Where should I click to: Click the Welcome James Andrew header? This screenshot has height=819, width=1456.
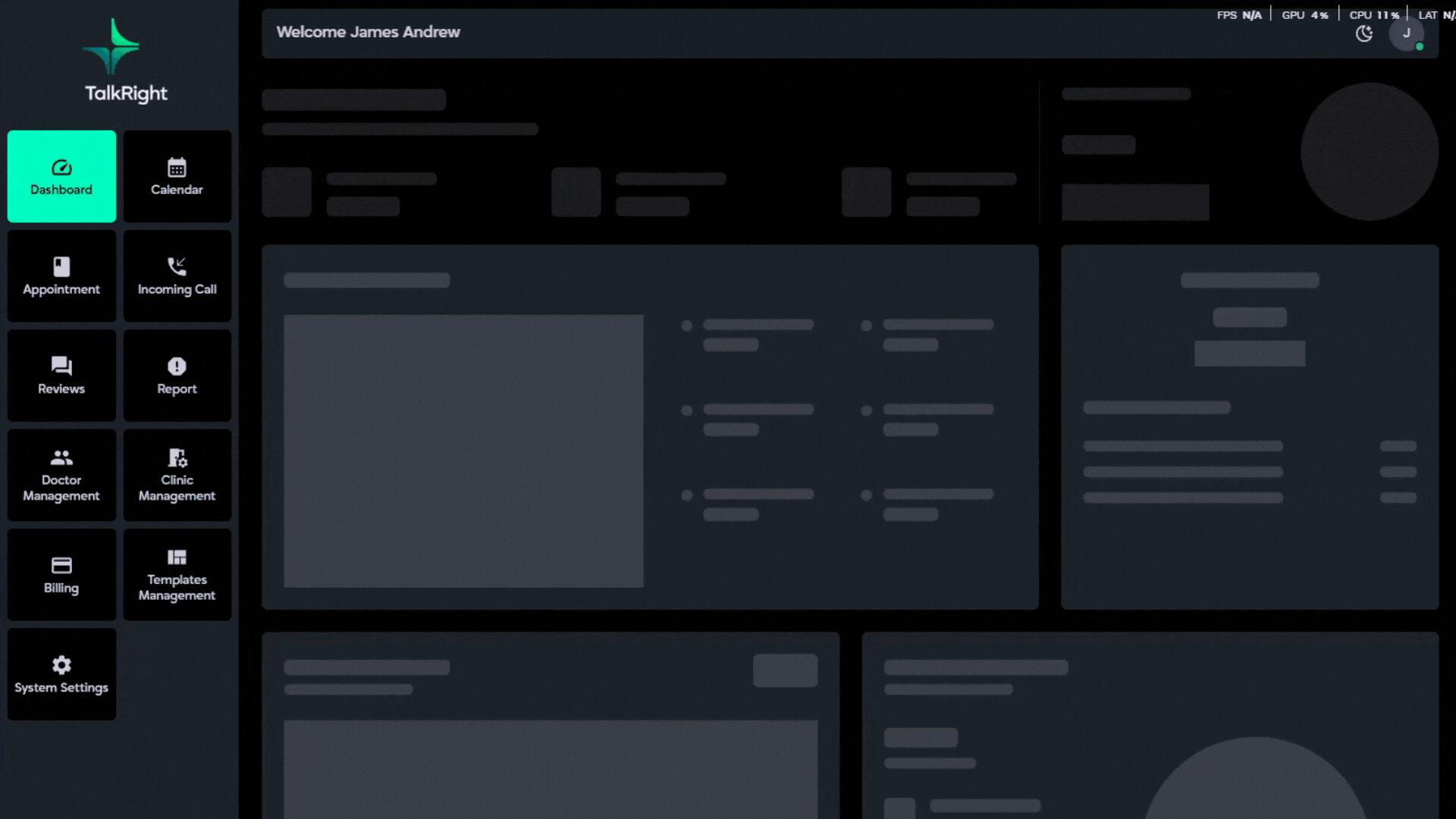[368, 32]
